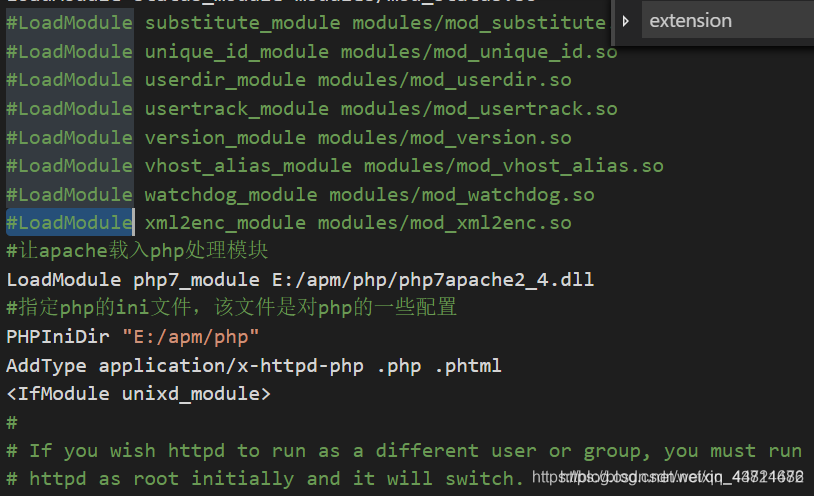Image resolution: width=814 pixels, height=496 pixels.
Task: Click 'modules/mod_unique_id.so' path text
Action: click(479, 52)
